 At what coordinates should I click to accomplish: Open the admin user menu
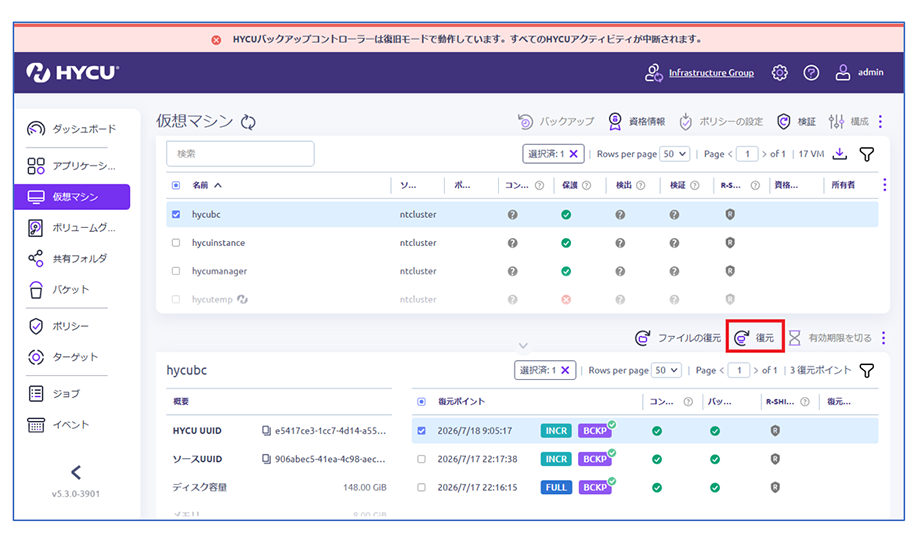pos(859,73)
